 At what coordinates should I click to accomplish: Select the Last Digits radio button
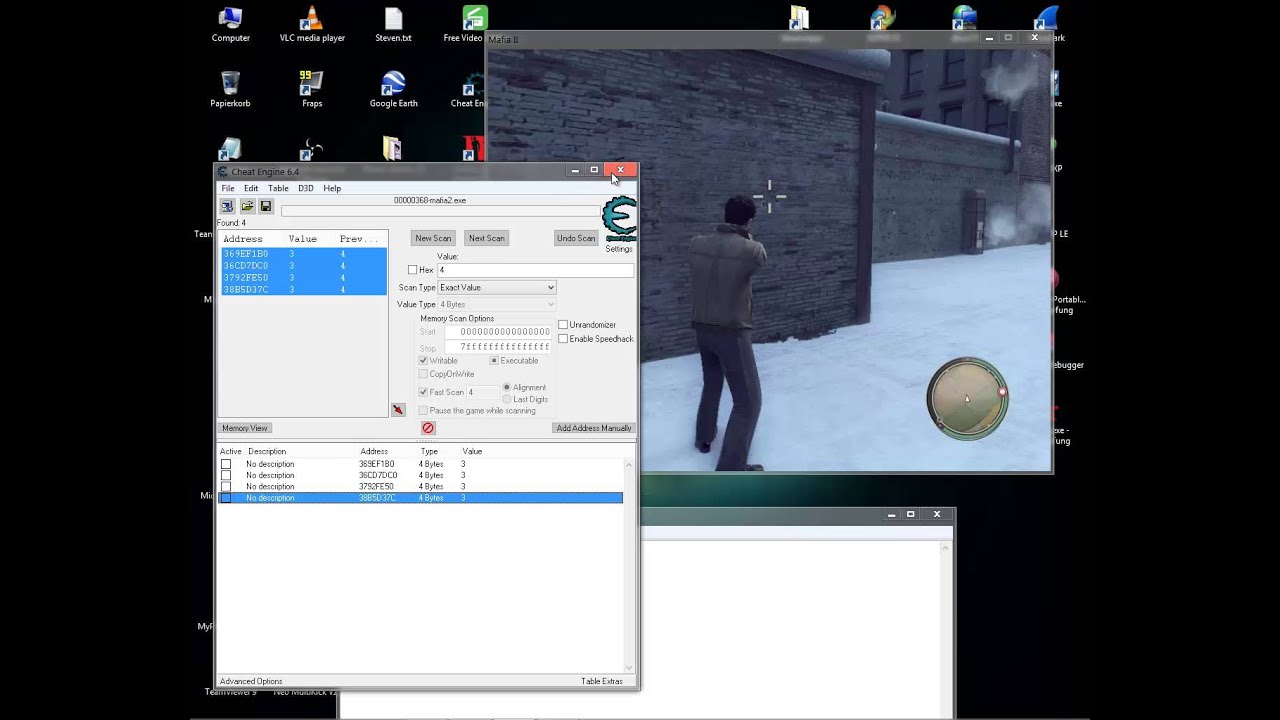(x=507, y=399)
